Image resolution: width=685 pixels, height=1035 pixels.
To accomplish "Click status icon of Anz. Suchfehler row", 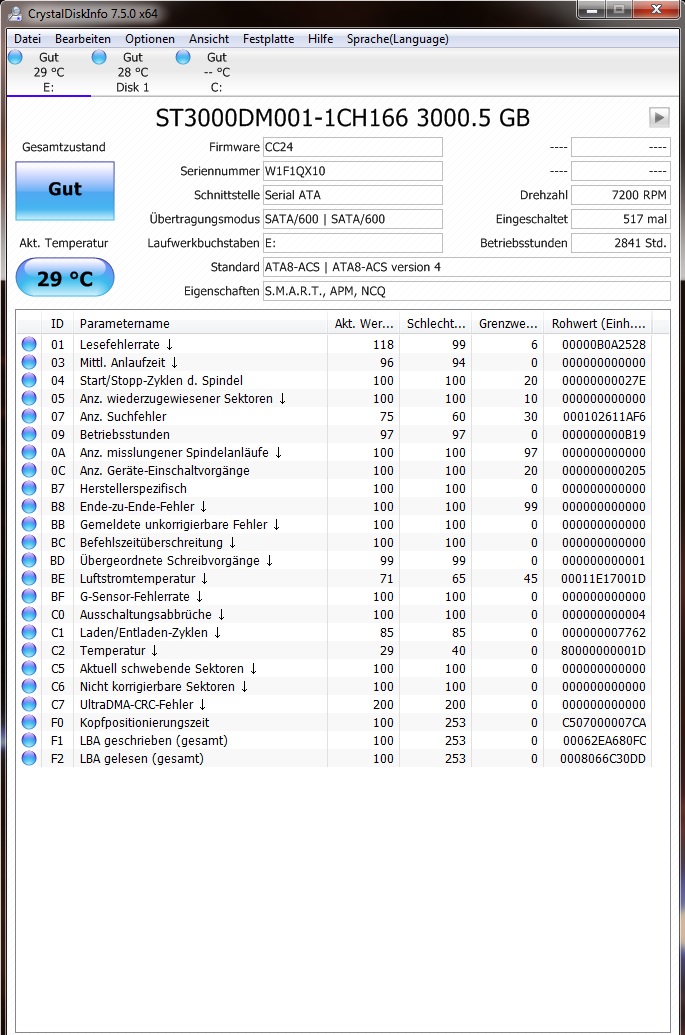I will [x=29, y=417].
